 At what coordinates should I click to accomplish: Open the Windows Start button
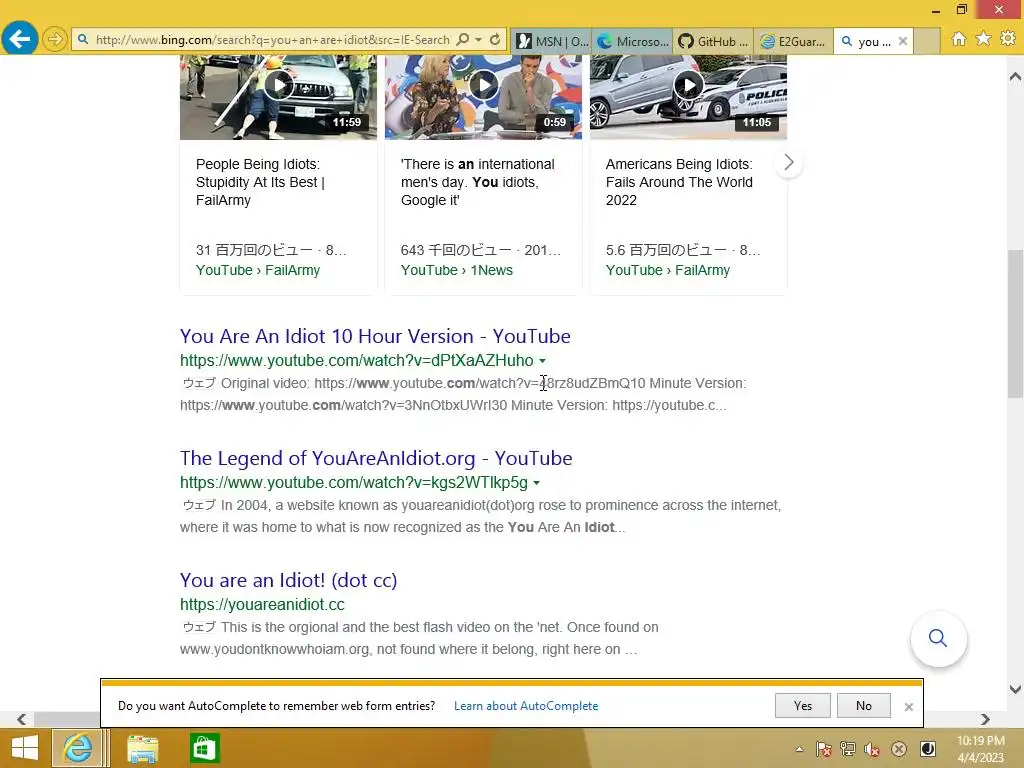pos(25,748)
